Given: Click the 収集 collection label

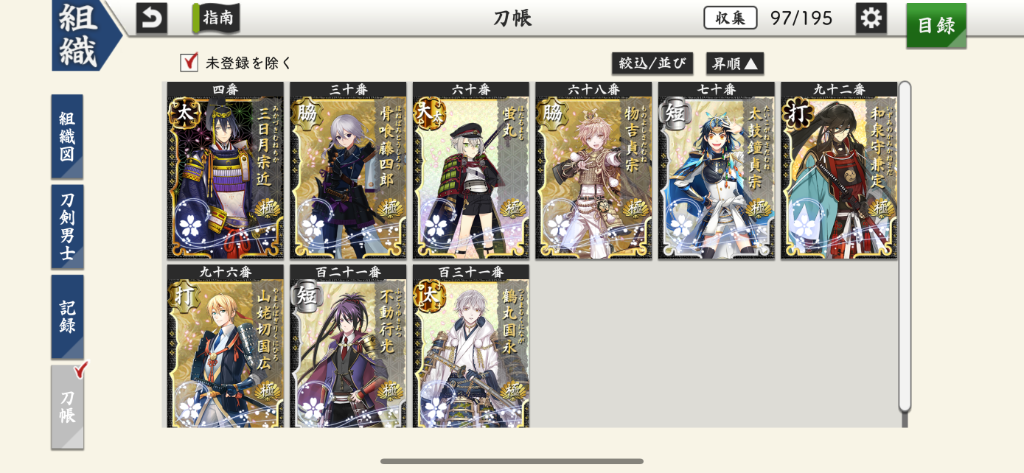Looking at the screenshot, I should point(730,18).
